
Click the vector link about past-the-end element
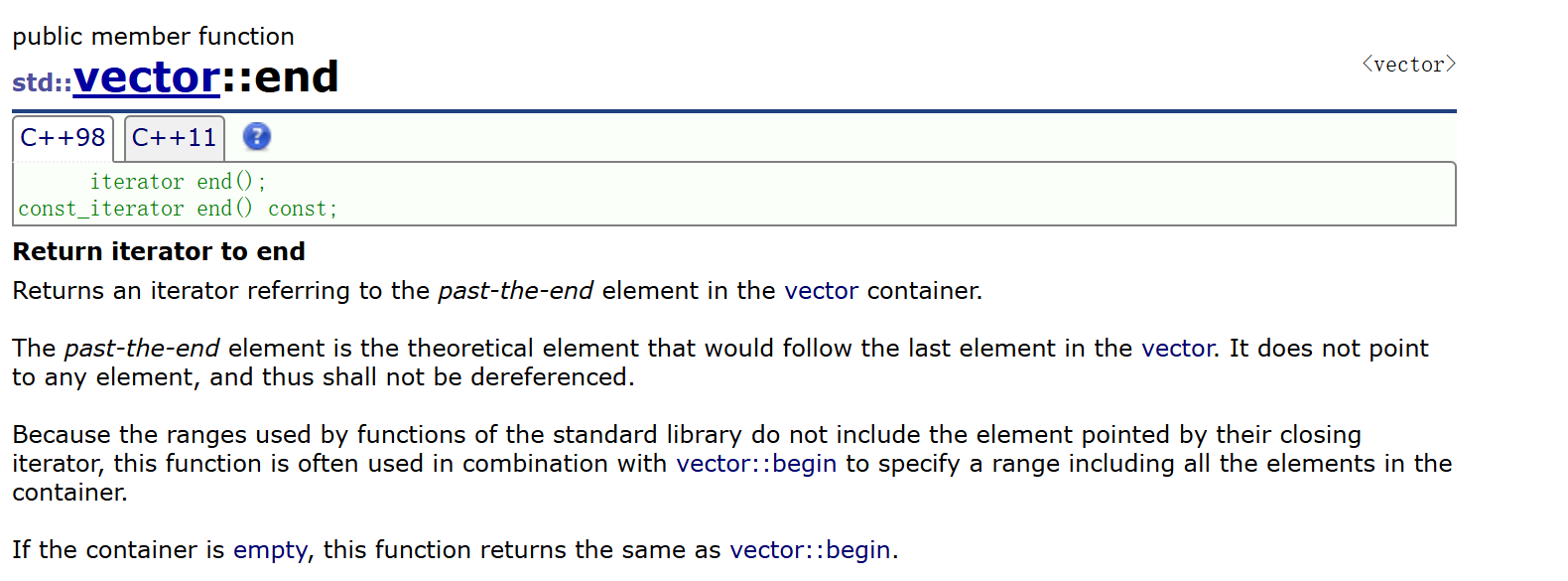click(x=1178, y=348)
